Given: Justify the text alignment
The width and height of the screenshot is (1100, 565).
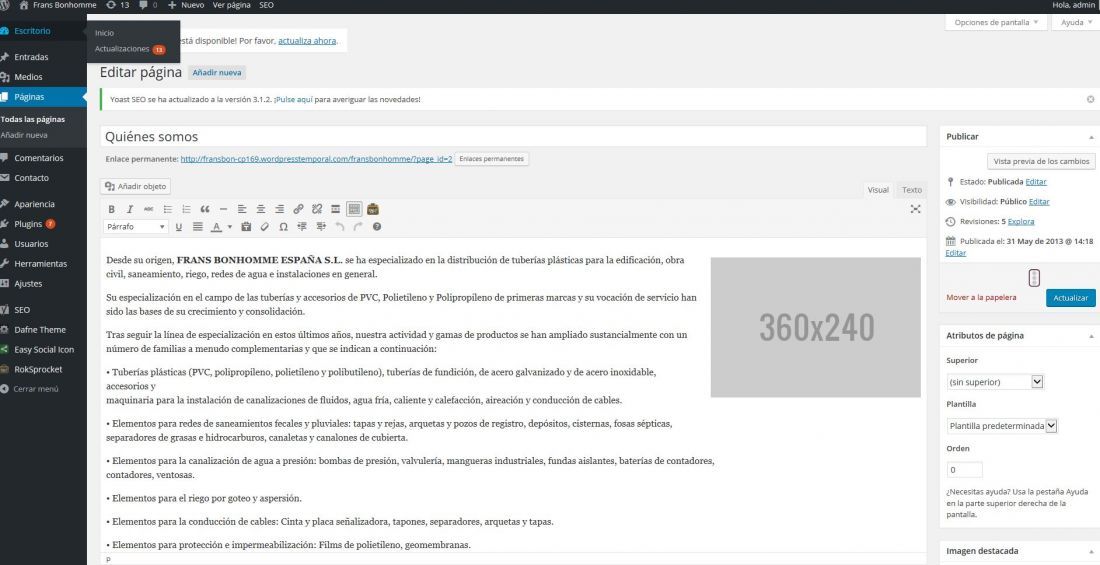Looking at the screenshot, I should pyautogui.click(x=198, y=227).
